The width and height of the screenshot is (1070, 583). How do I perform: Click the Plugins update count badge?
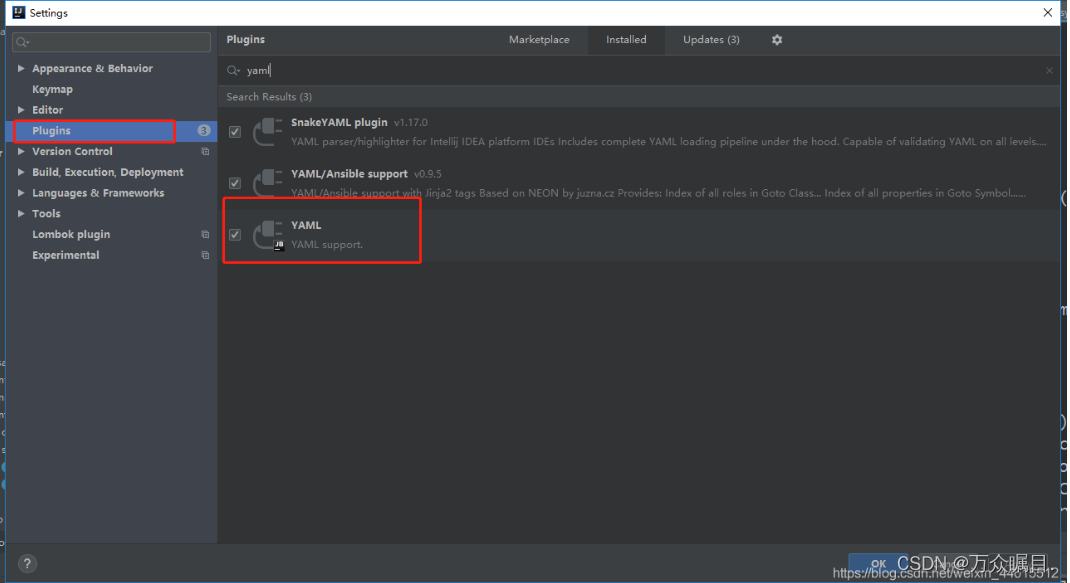(x=203, y=130)
